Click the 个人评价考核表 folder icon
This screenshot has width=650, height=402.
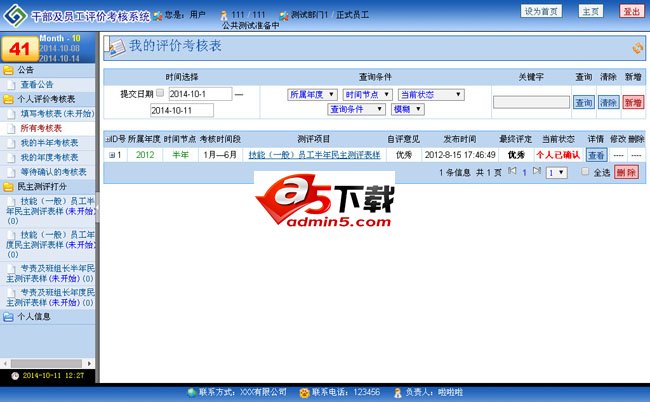(8, 99)
